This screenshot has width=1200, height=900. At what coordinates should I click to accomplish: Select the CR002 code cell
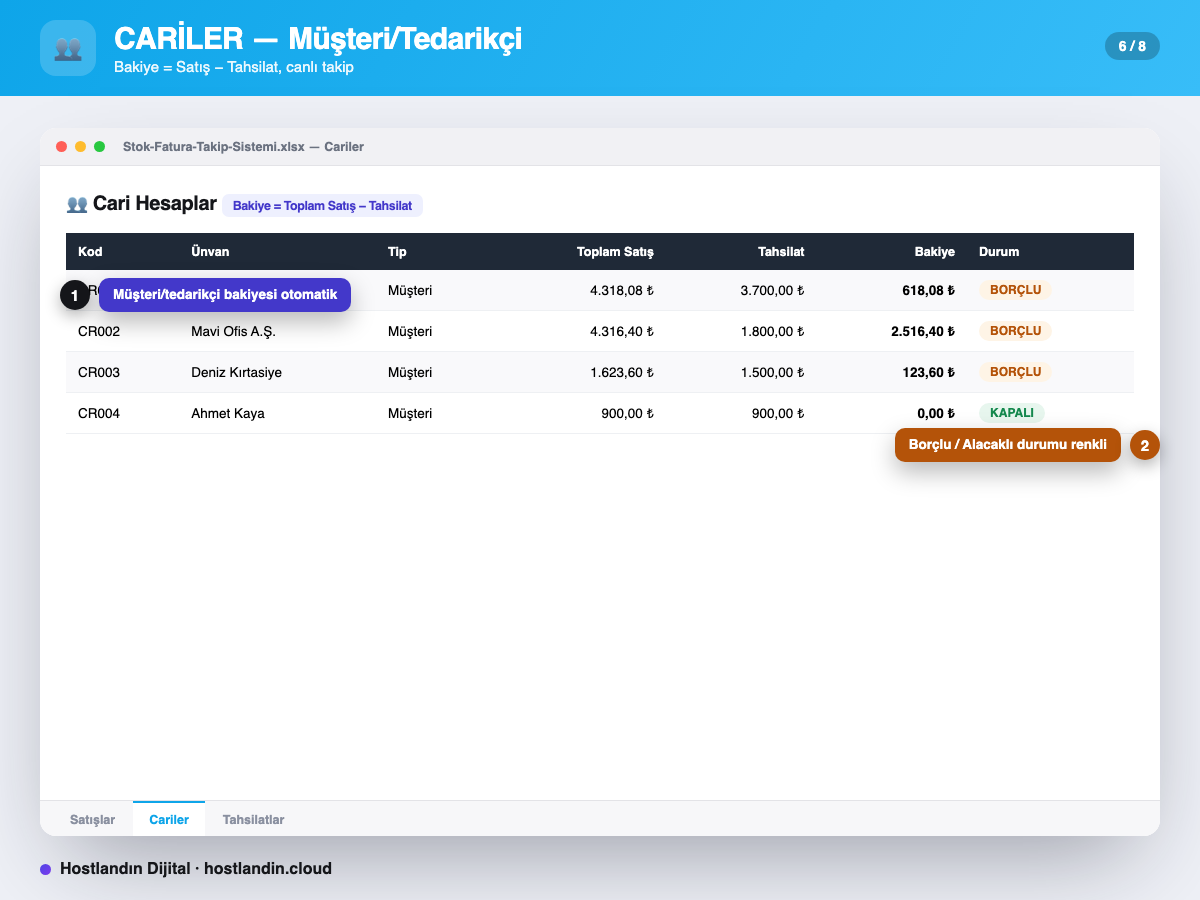[x=99, y=331]
